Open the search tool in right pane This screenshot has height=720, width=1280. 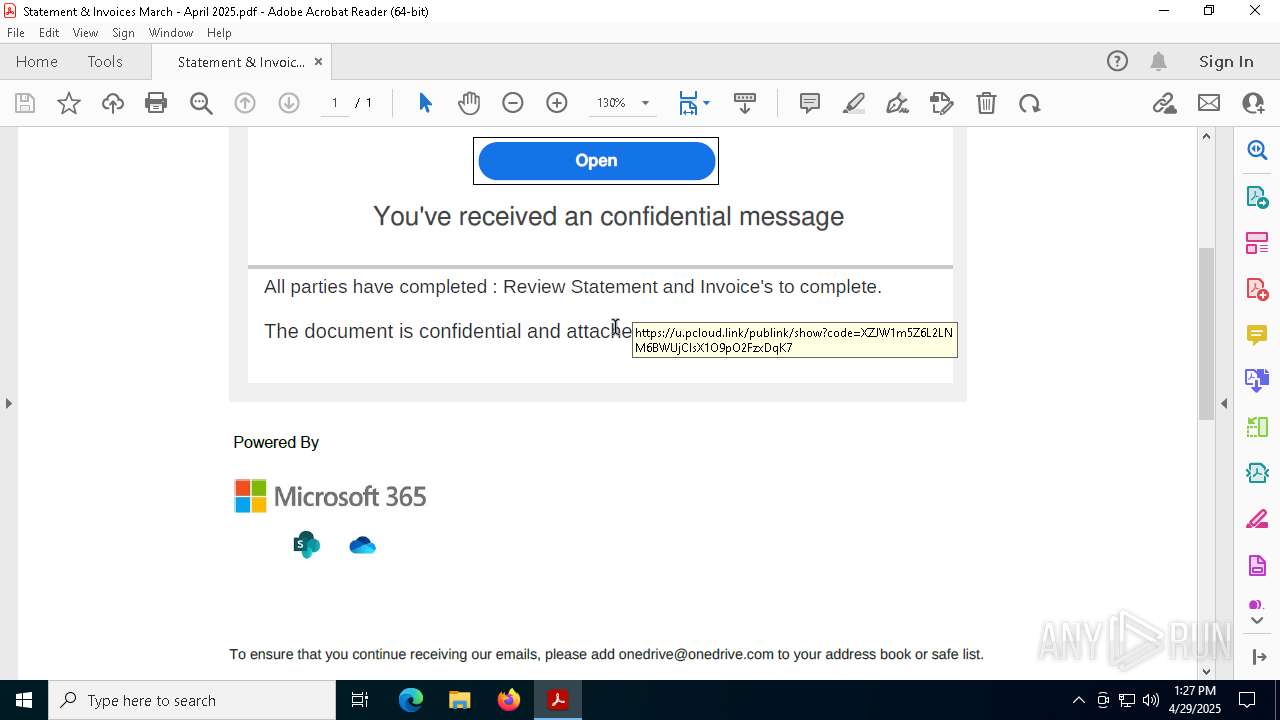[x=1257, y=150]
